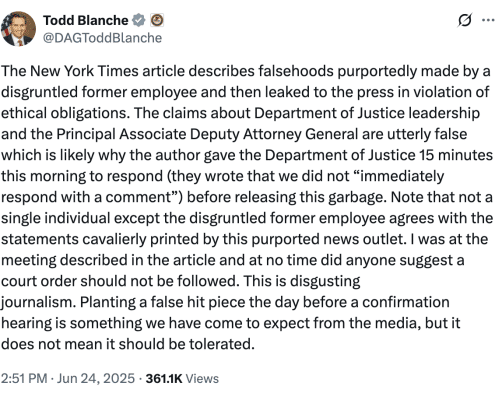Click the phrase '15 minutes' in the post
The image size is (495, 400).
456,155
